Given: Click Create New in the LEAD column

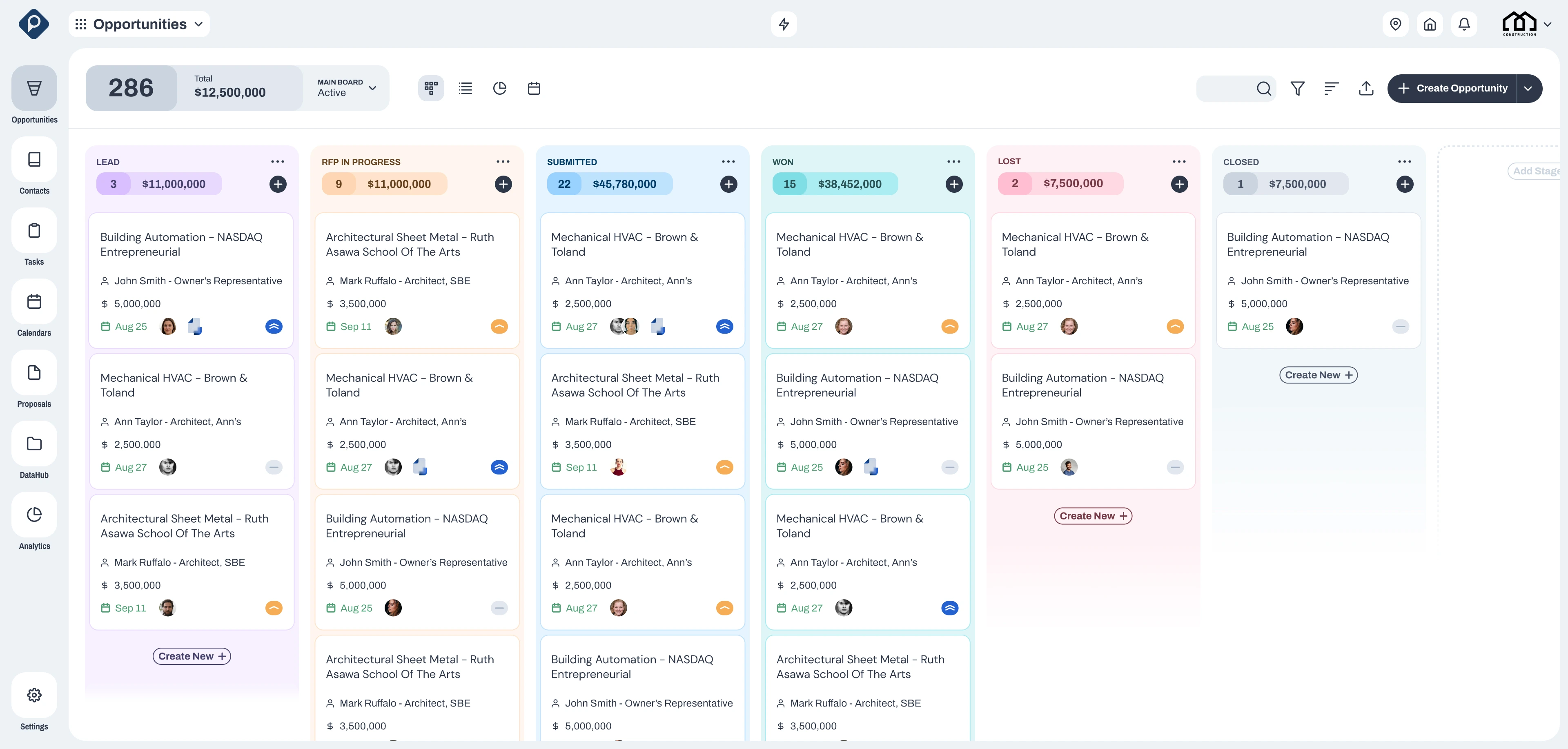Looking at the screenshot, I should point(191,656).
